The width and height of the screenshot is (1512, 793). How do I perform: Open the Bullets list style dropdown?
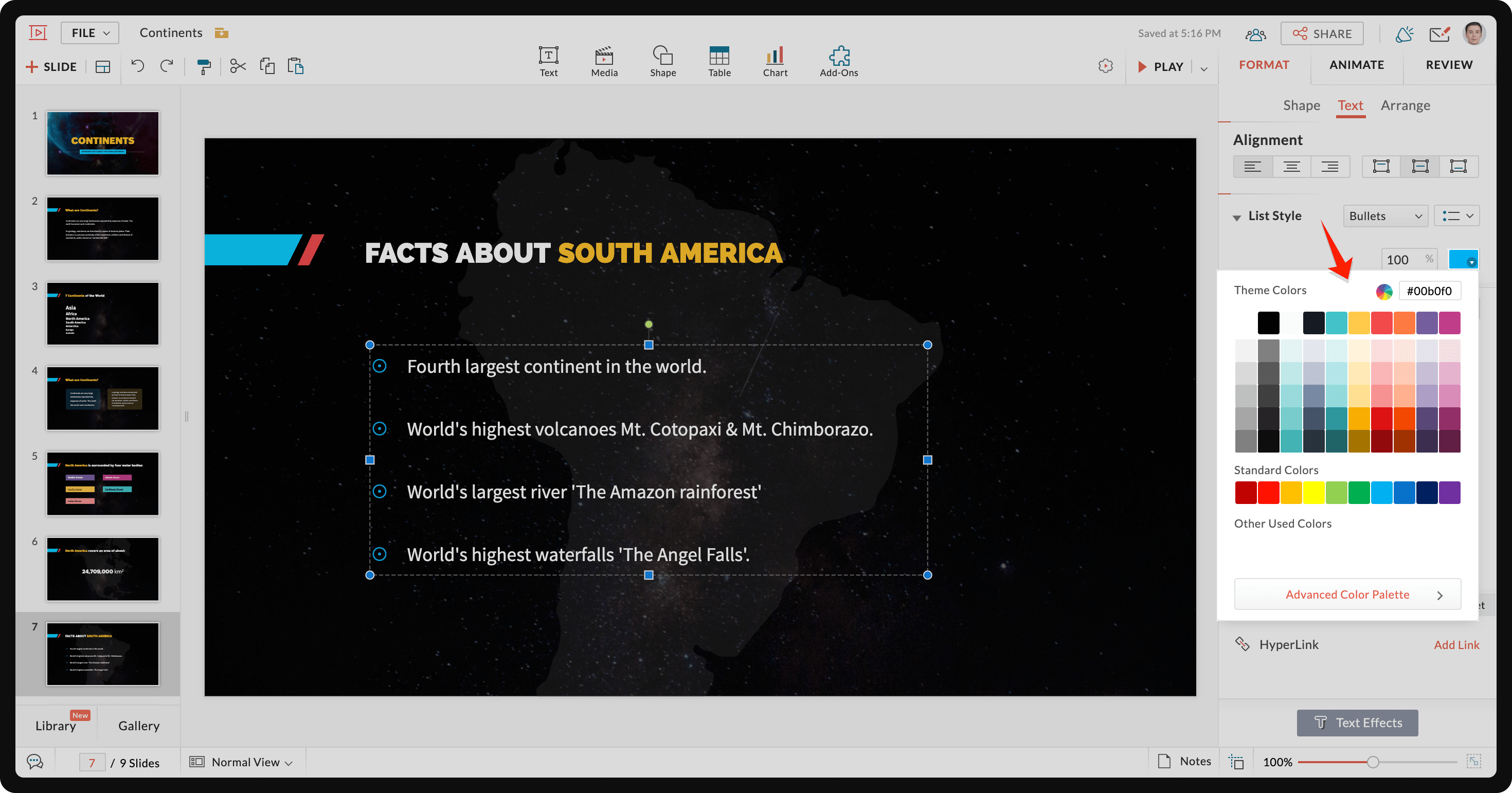[1385, 216]
